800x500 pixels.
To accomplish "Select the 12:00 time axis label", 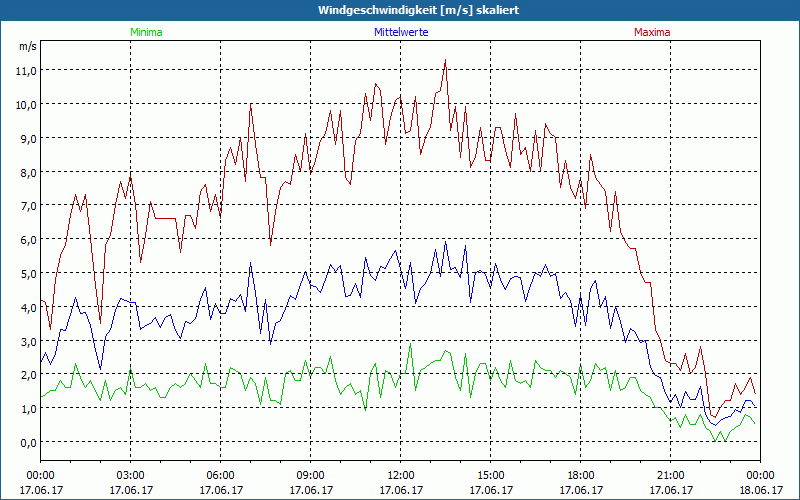I will point(400,475).
